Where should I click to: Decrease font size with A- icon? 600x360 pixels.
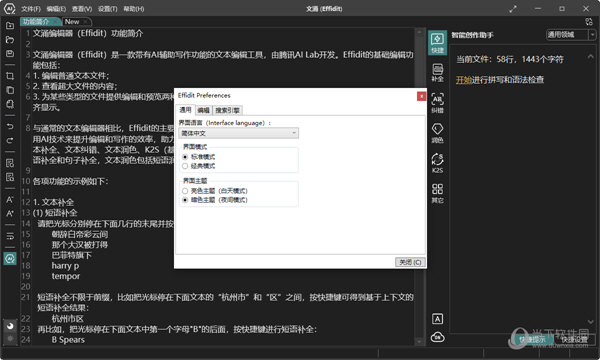[10, 199]
